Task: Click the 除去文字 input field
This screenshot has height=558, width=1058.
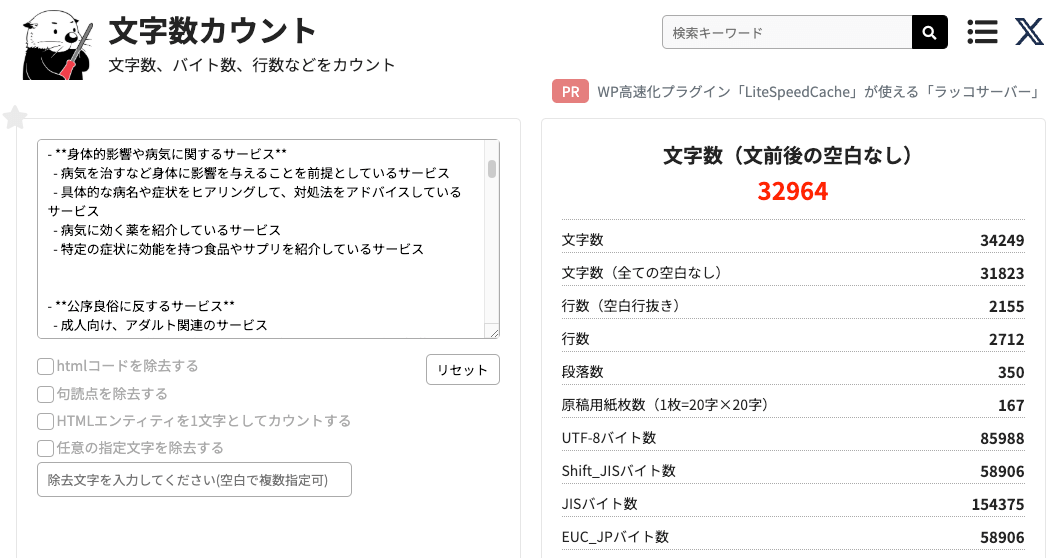Action: [x=194, y=479]
